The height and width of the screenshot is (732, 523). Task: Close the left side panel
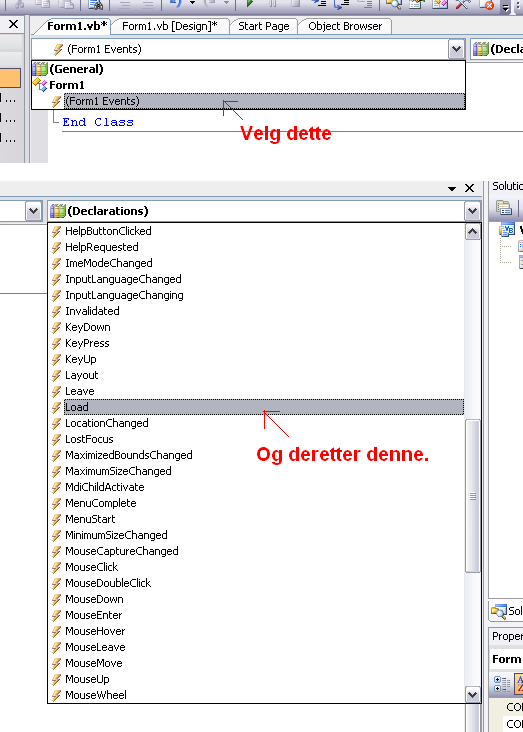(x=14, y=24)
